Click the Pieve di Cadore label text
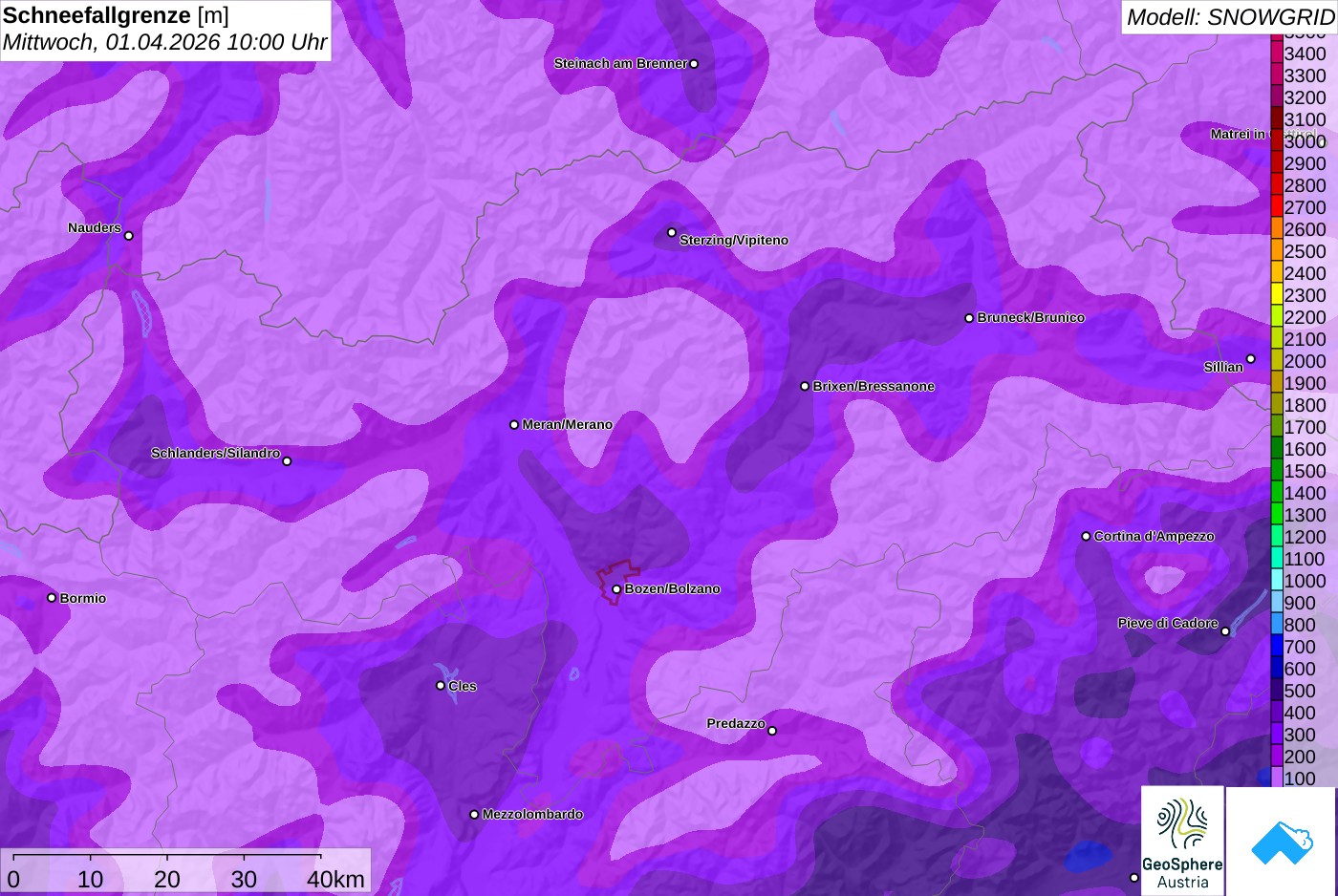1338x896 pixels. click(1168, 624)
